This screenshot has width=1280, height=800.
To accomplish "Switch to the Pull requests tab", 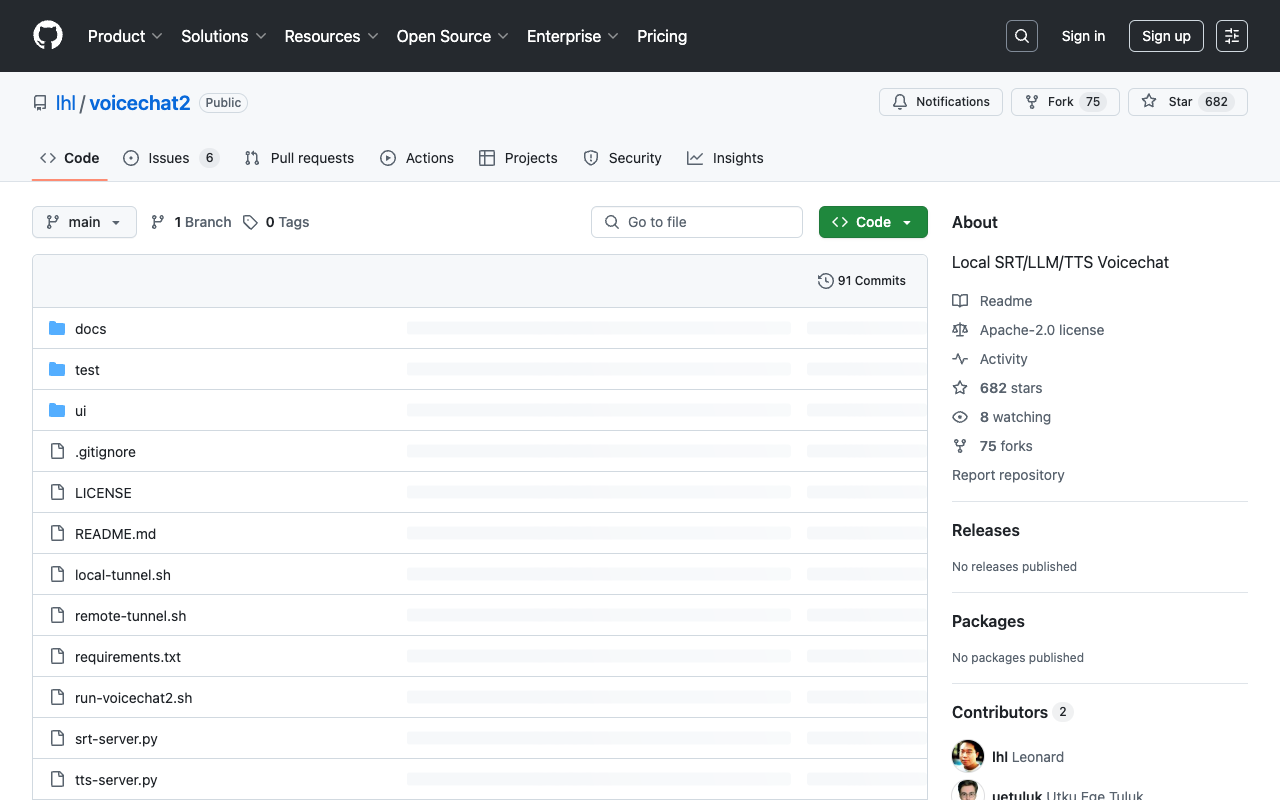I will (x=299, y=158).
